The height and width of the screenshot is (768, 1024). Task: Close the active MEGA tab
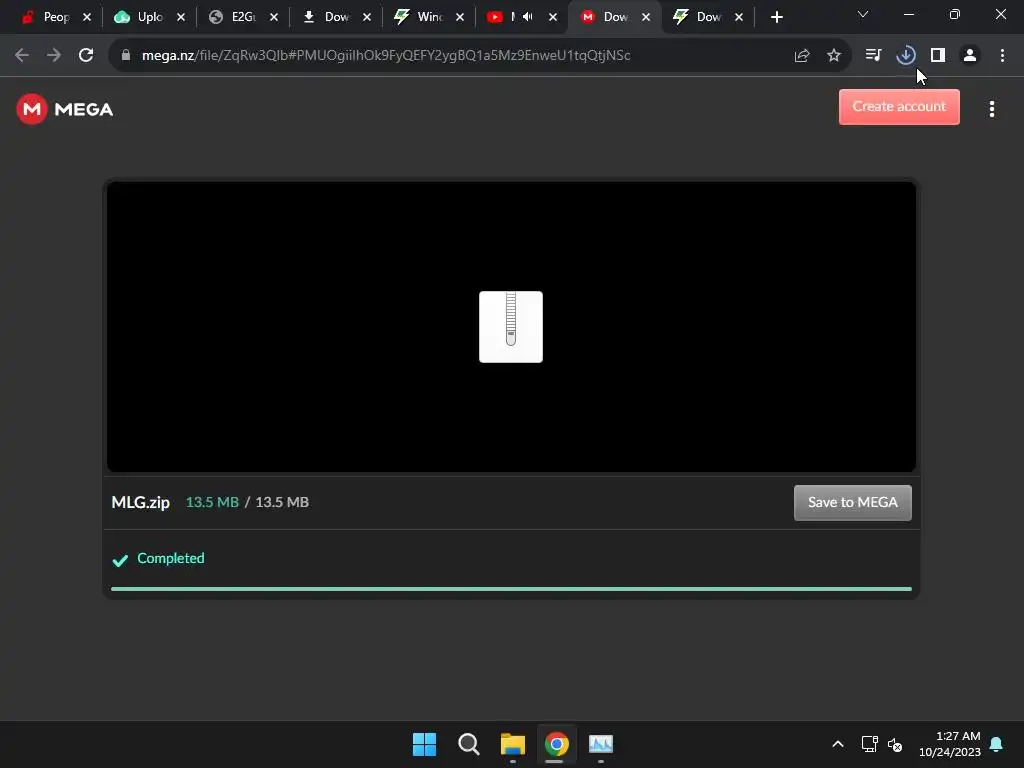pos(646,17)
